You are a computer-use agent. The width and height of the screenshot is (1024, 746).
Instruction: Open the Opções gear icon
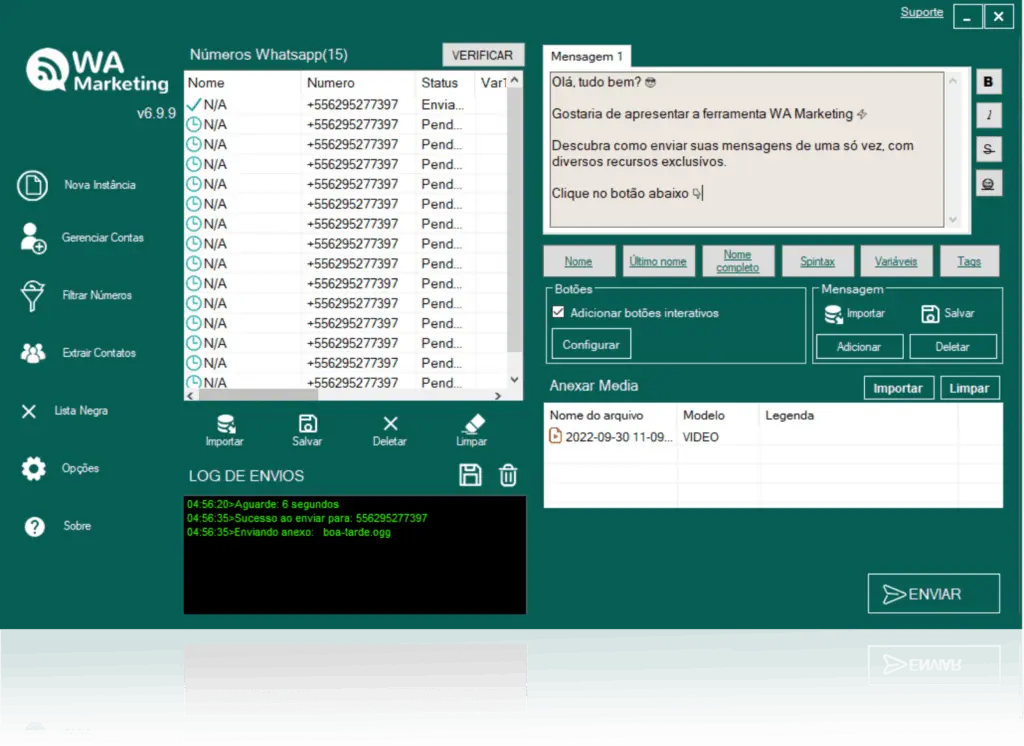click(33, 469)
